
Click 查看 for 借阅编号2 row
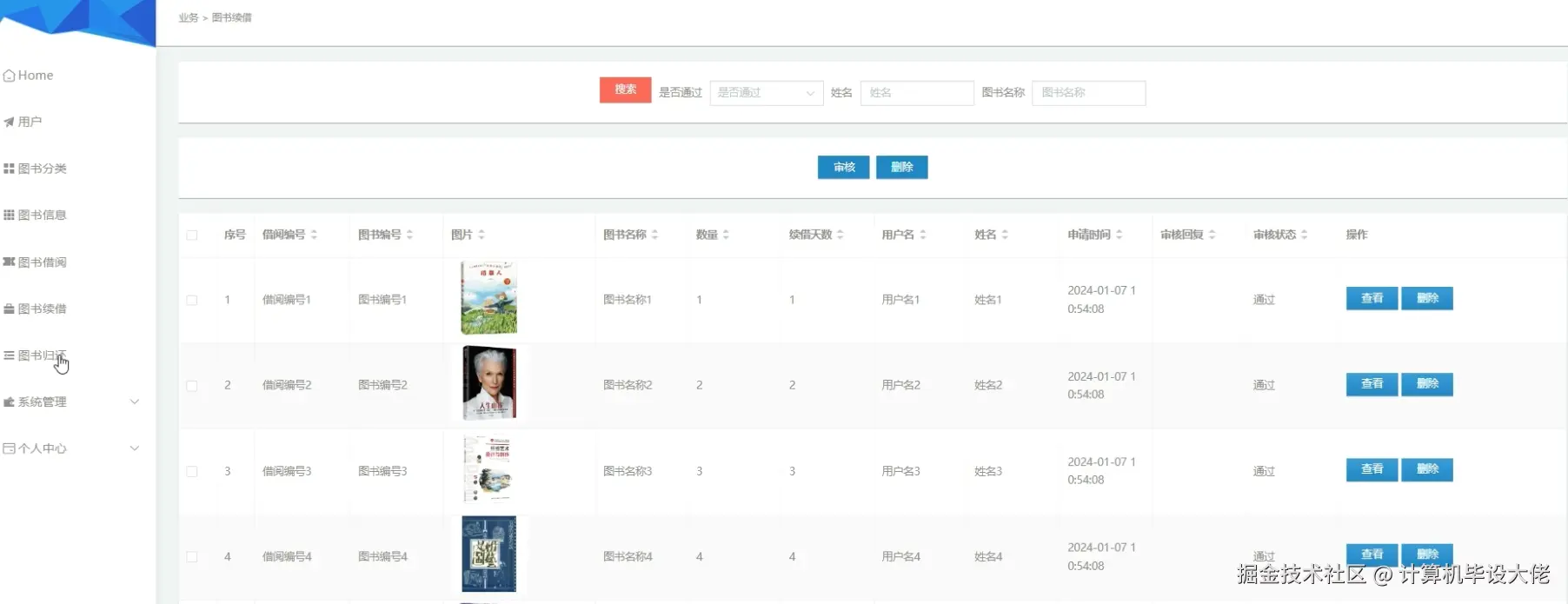coord(1372,384)
